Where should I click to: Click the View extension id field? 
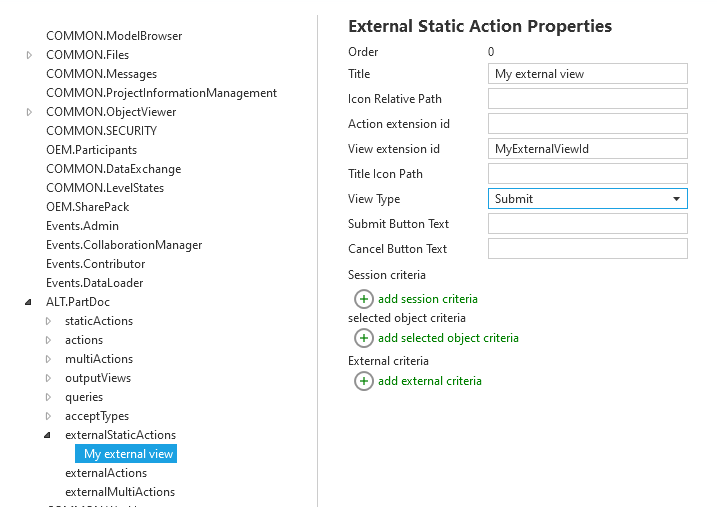click(587, 149)
